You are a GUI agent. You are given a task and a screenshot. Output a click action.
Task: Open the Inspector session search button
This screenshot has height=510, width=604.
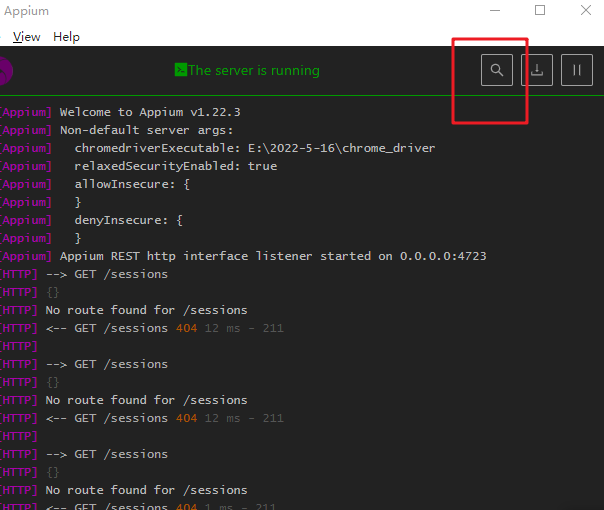(x=497, y=70)
